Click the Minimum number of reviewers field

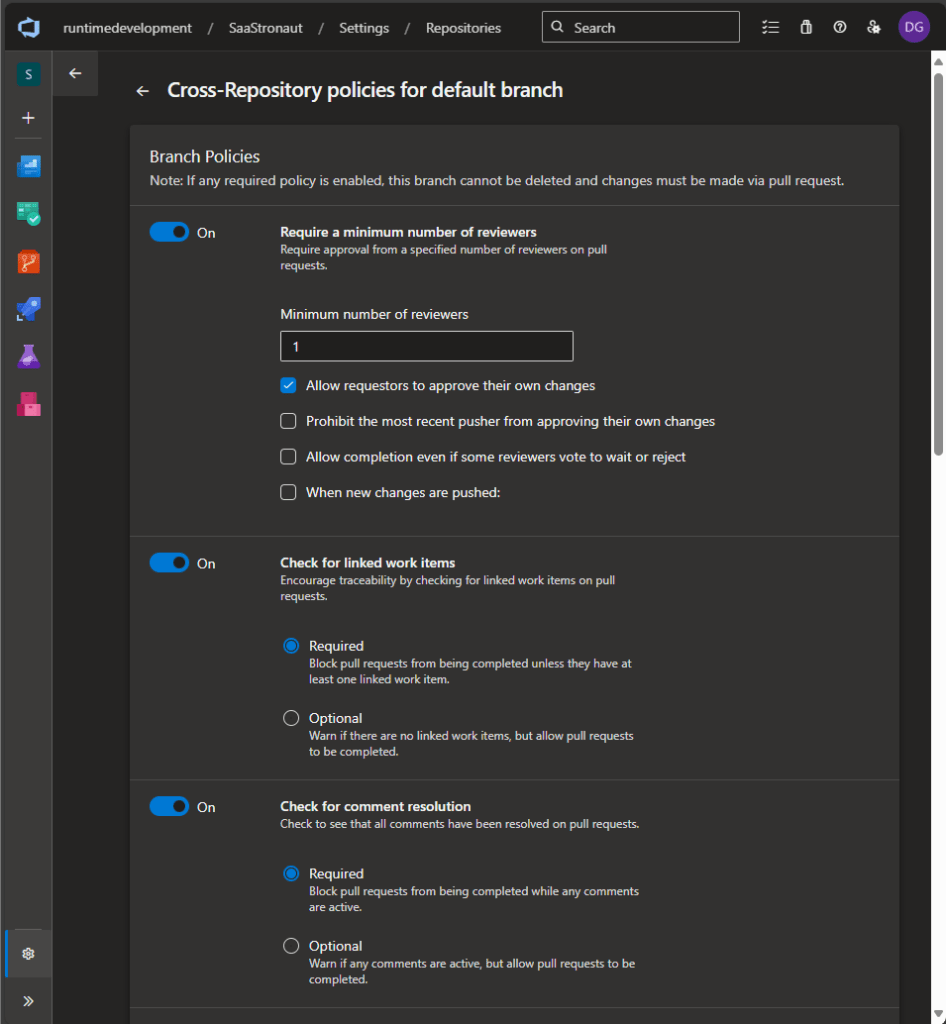click(426, 346)
